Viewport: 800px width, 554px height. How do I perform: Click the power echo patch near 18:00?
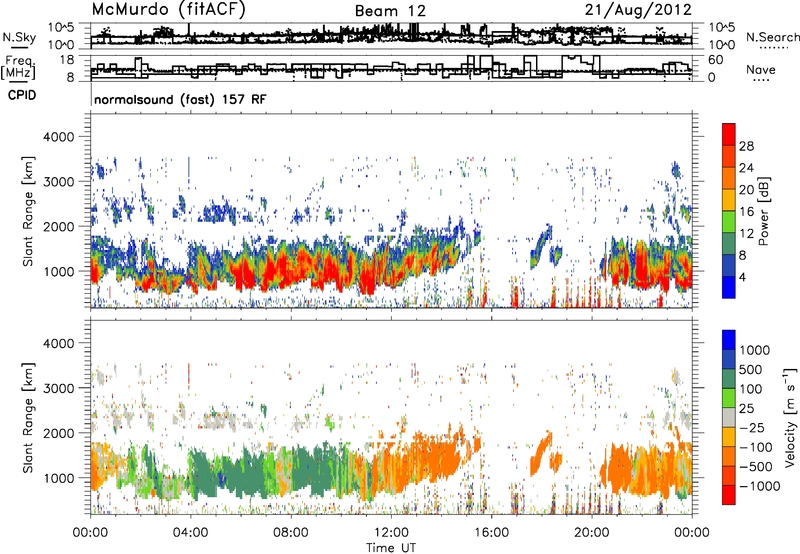[x=541, y=245]
